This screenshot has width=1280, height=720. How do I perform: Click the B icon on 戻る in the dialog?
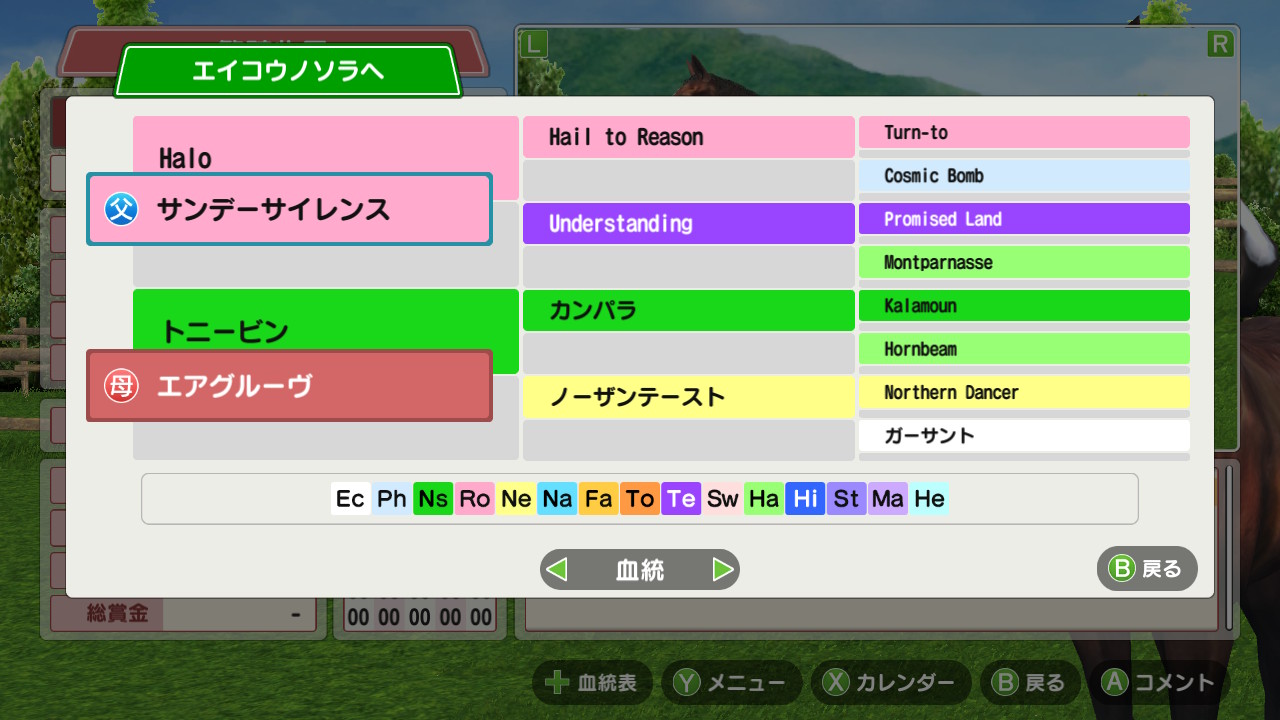click(x=1122, y=569)
